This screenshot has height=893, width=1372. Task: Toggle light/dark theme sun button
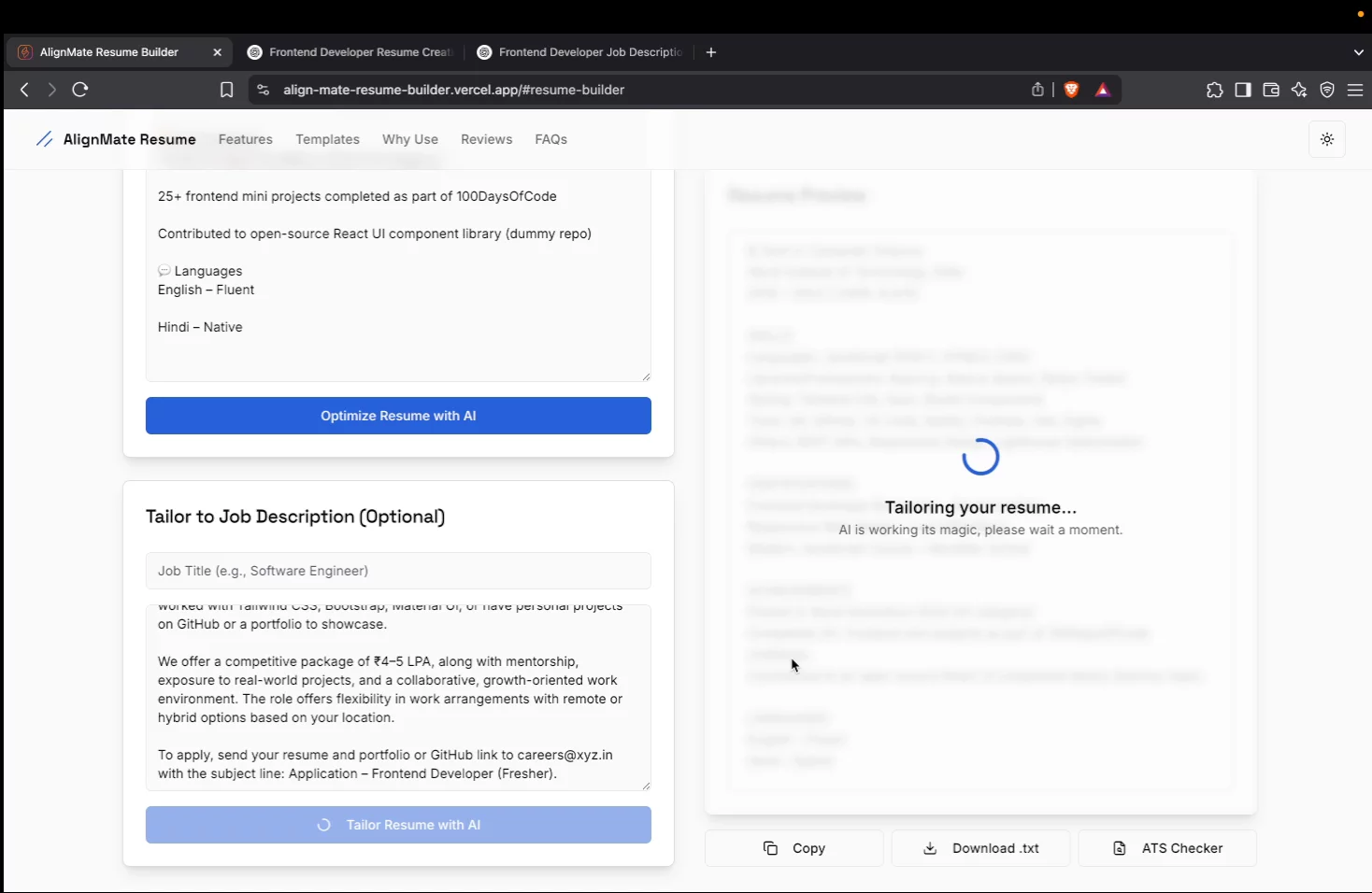[1327, 139]
